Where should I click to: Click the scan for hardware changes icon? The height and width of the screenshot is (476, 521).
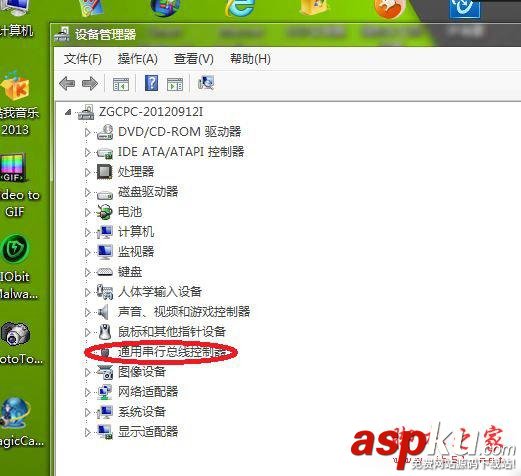point(206,83)
